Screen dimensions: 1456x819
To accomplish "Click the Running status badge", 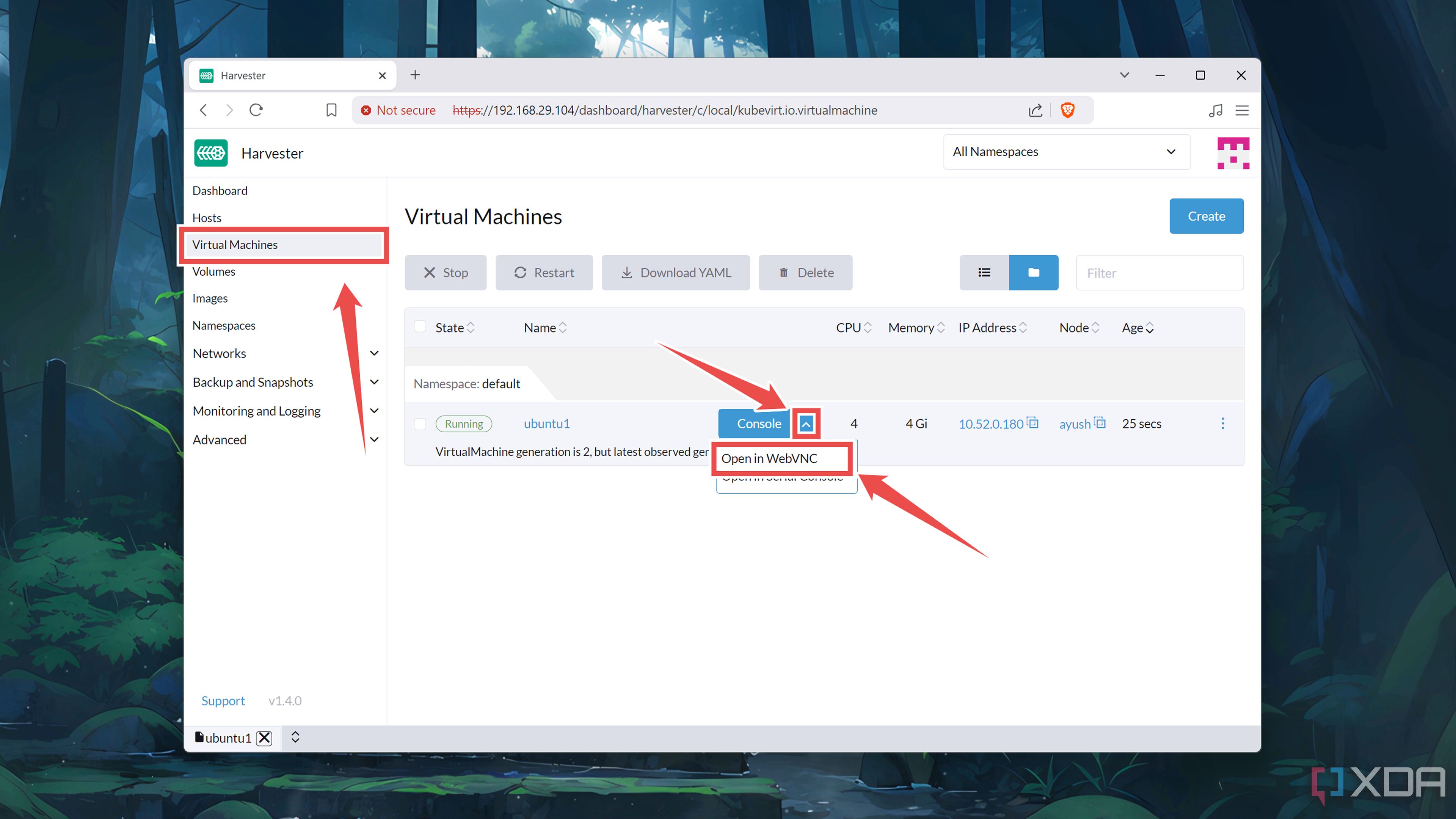I will pyautogui.click(x=463, y=424).
